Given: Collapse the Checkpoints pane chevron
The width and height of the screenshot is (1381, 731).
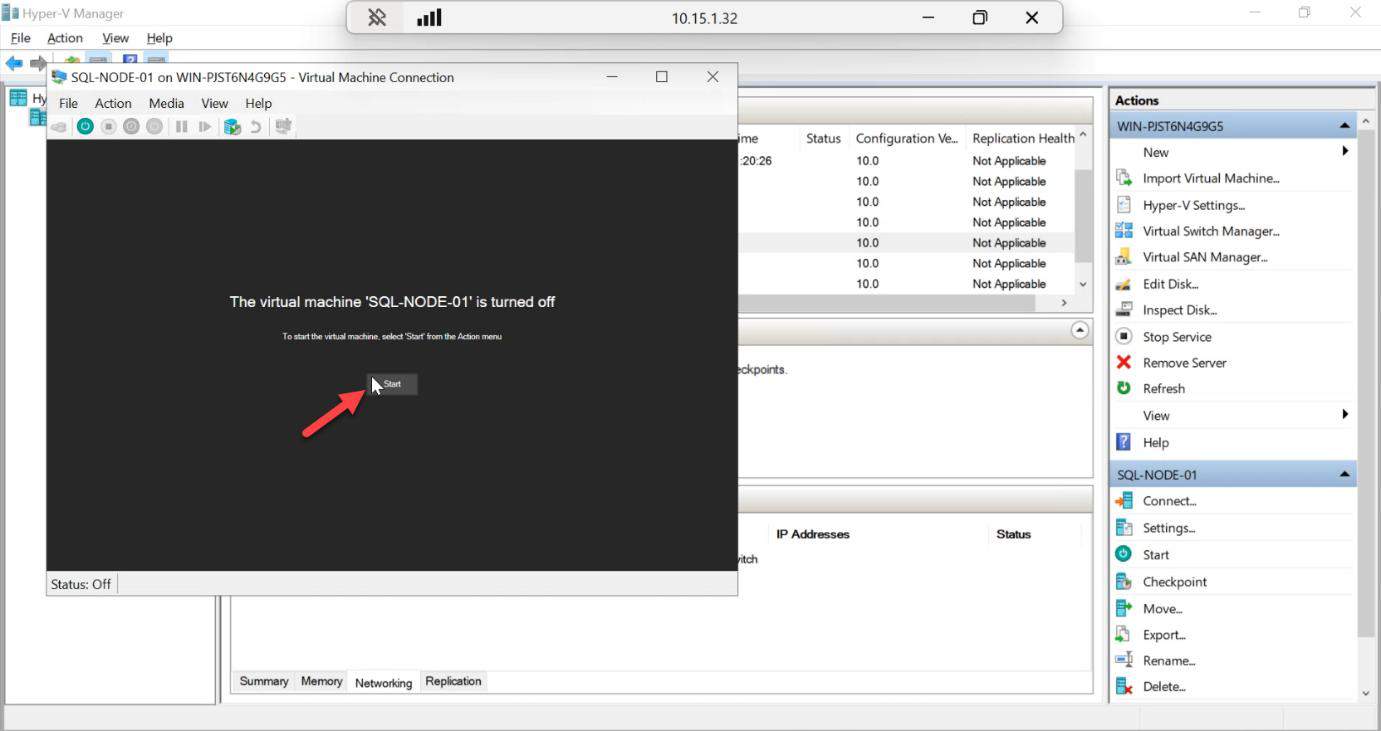Looking at the screenshot, I should (1080, 330).
